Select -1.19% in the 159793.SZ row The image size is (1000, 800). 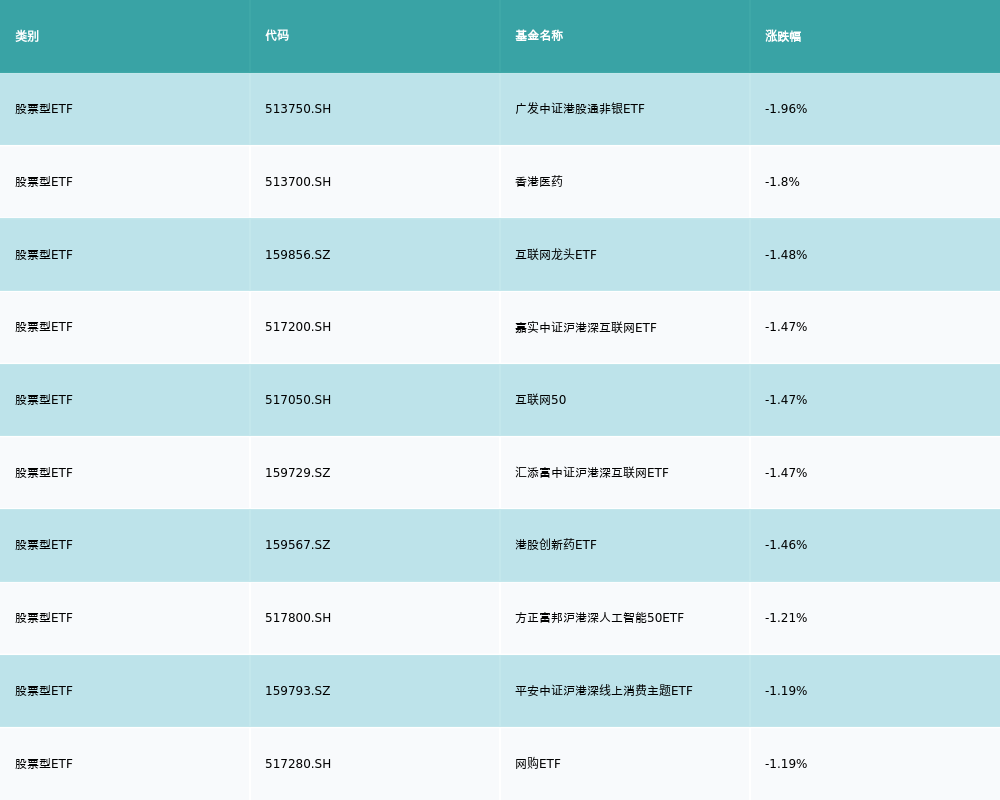(x=786, y=691)
